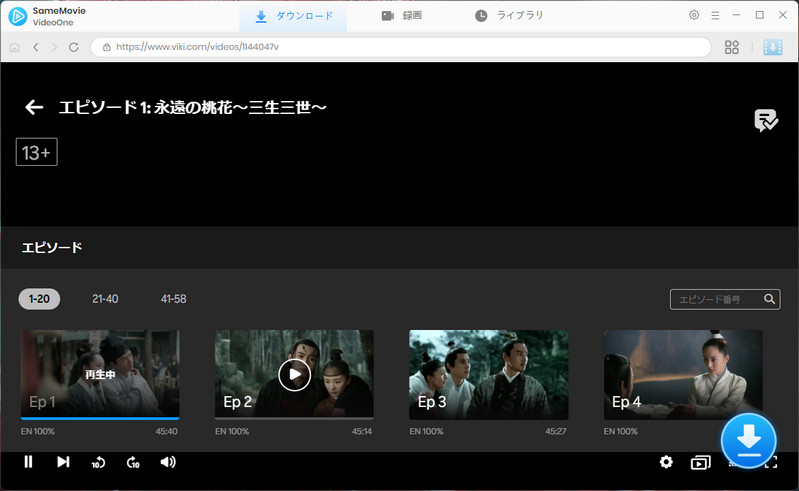This screenshot has height=491, width=799.
Task: Open the download queue icon in toolbar
Action: point(773,47)
